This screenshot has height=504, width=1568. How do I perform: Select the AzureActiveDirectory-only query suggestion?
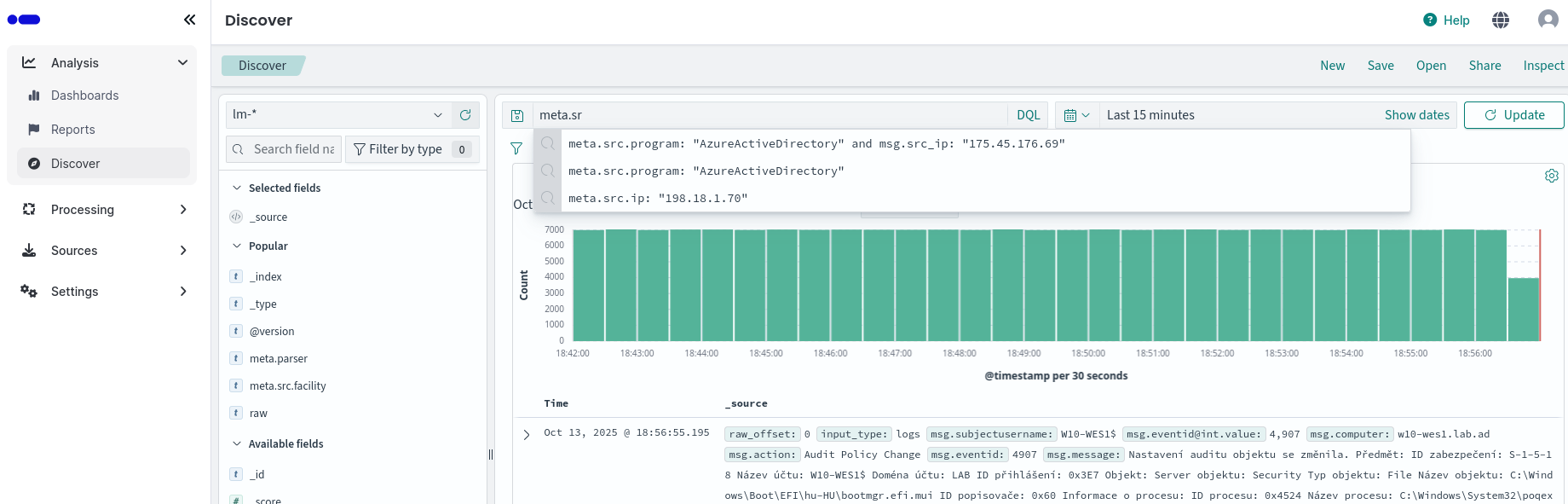pos(706,171)
